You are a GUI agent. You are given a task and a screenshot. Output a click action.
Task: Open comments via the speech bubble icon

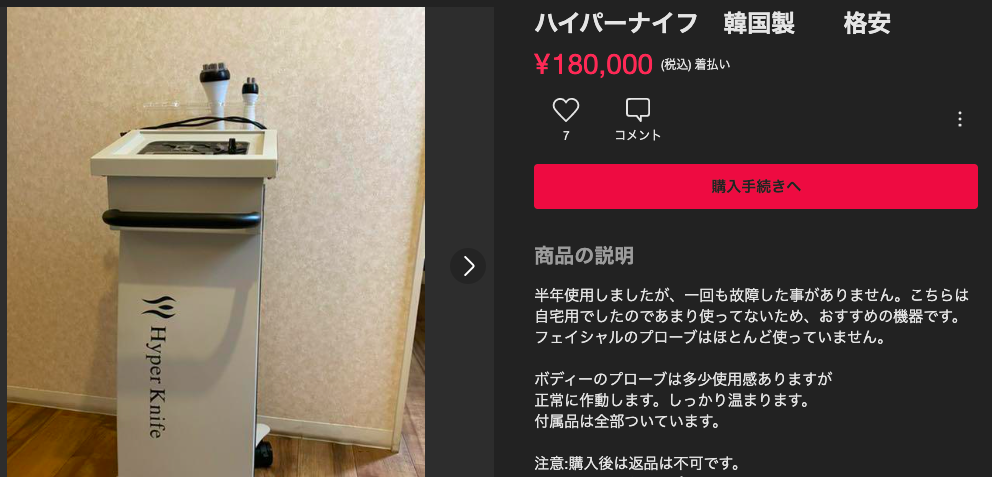pos(638,110)
